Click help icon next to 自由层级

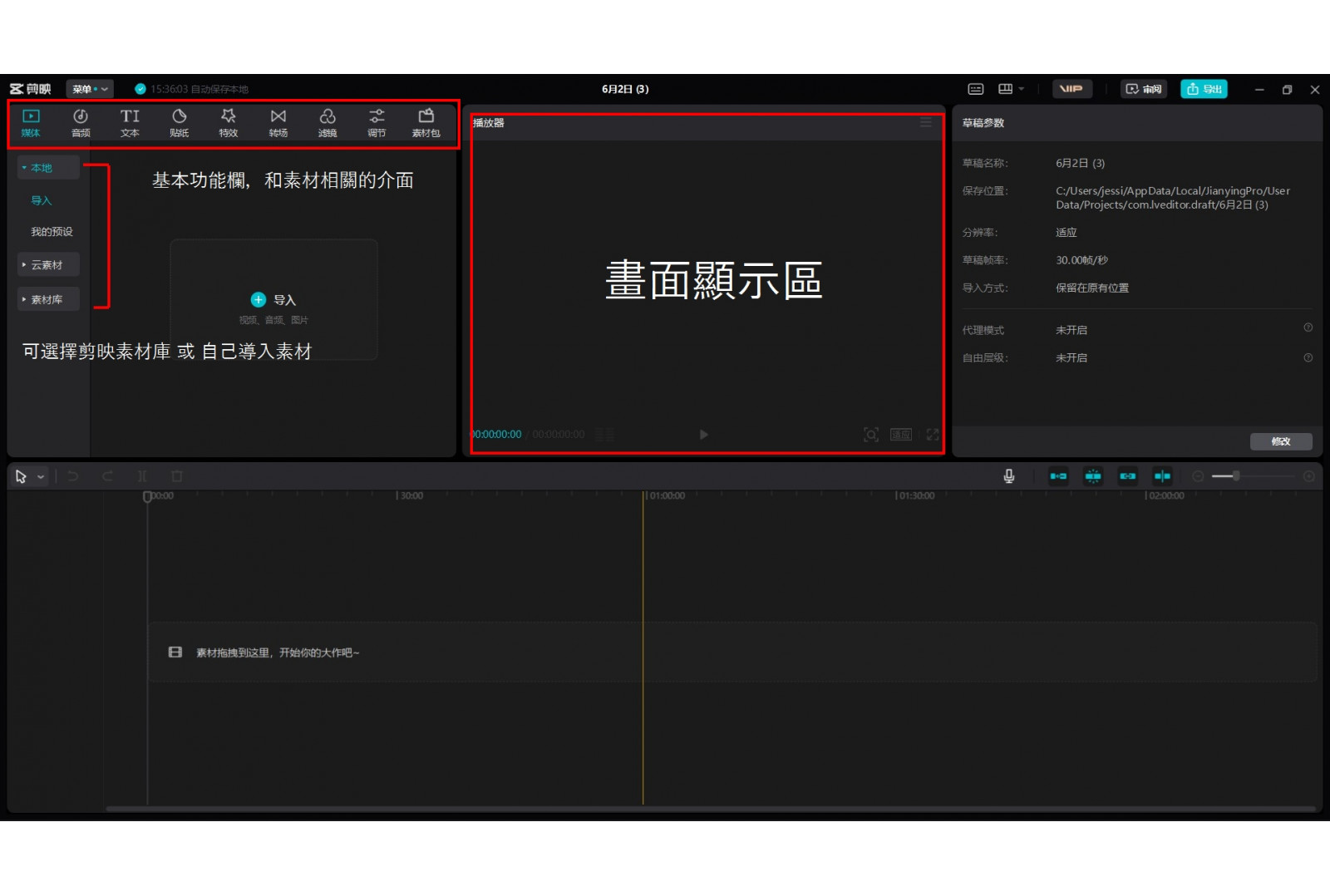point(1308,358)
